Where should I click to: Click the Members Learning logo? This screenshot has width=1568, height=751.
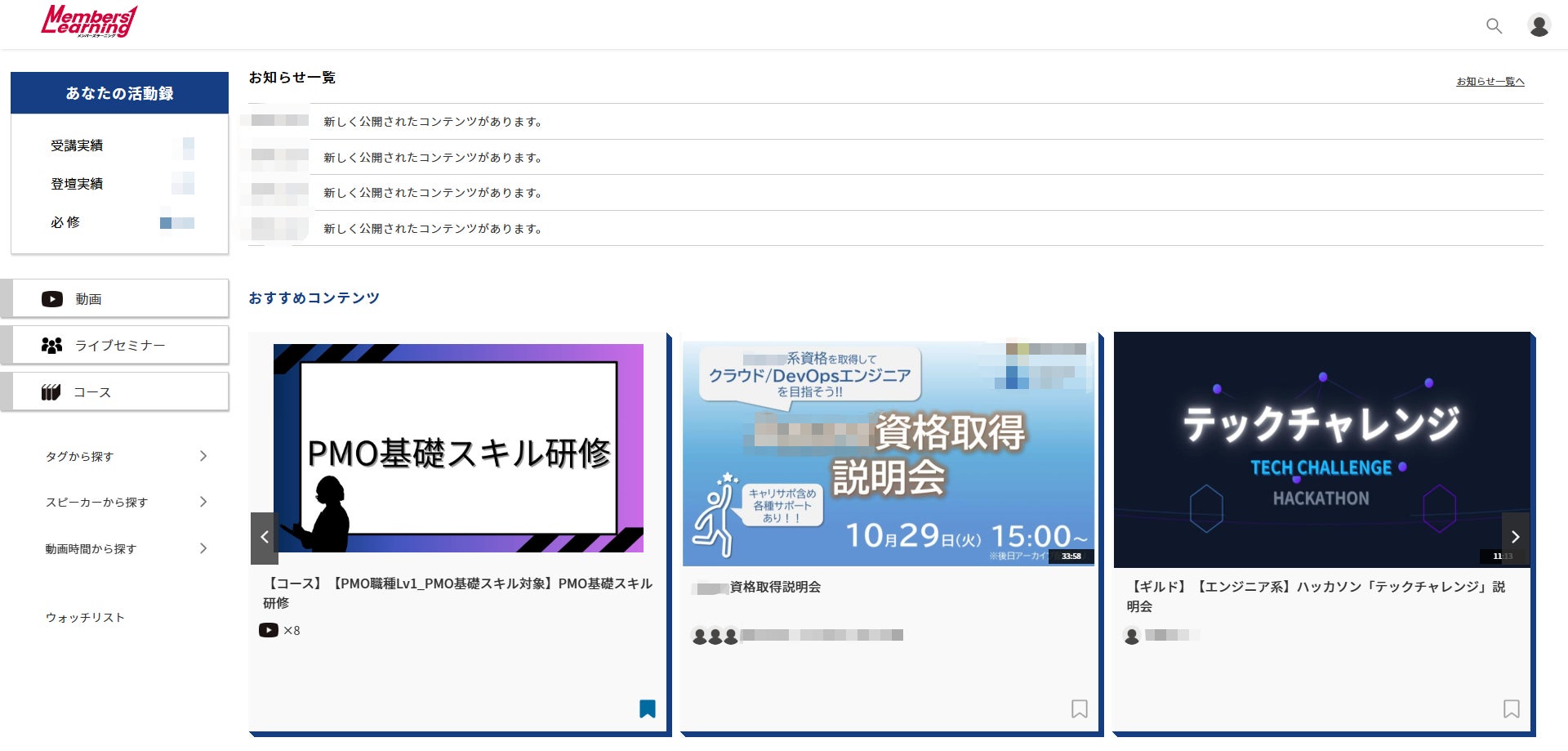coord(89,21)
